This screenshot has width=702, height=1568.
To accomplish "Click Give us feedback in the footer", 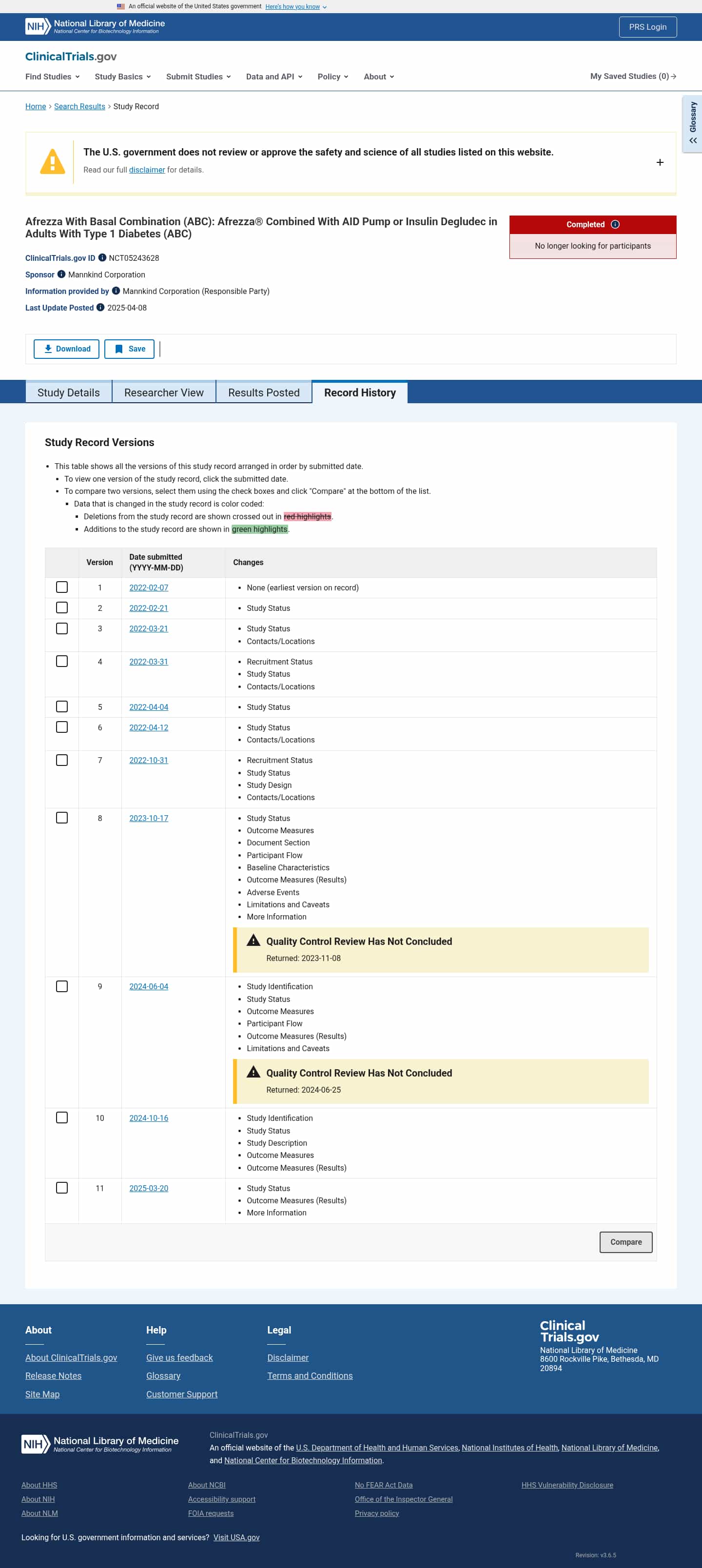I will click(179, 1357).
